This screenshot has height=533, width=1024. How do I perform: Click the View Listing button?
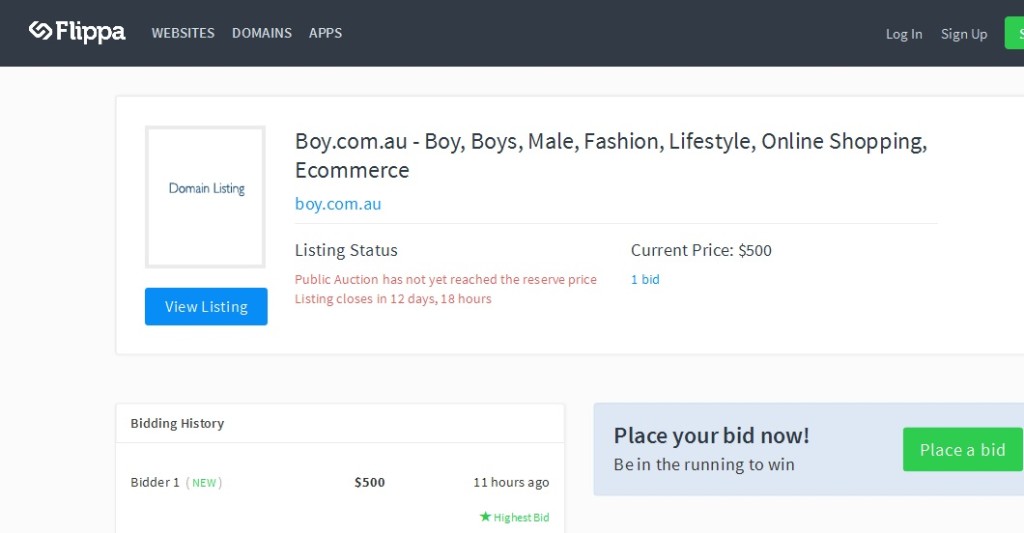(206, 306)
